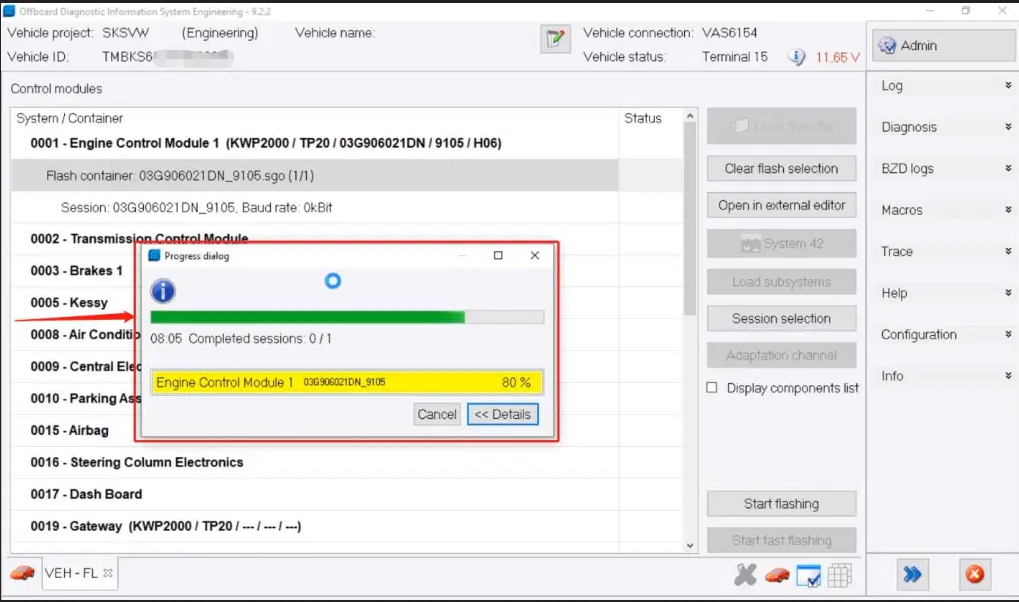Click the control modules list scroll down arrow
Image resolution: width=1019 pixels, height=602 pixels.
pyautogui.click(x=690, y=545)
